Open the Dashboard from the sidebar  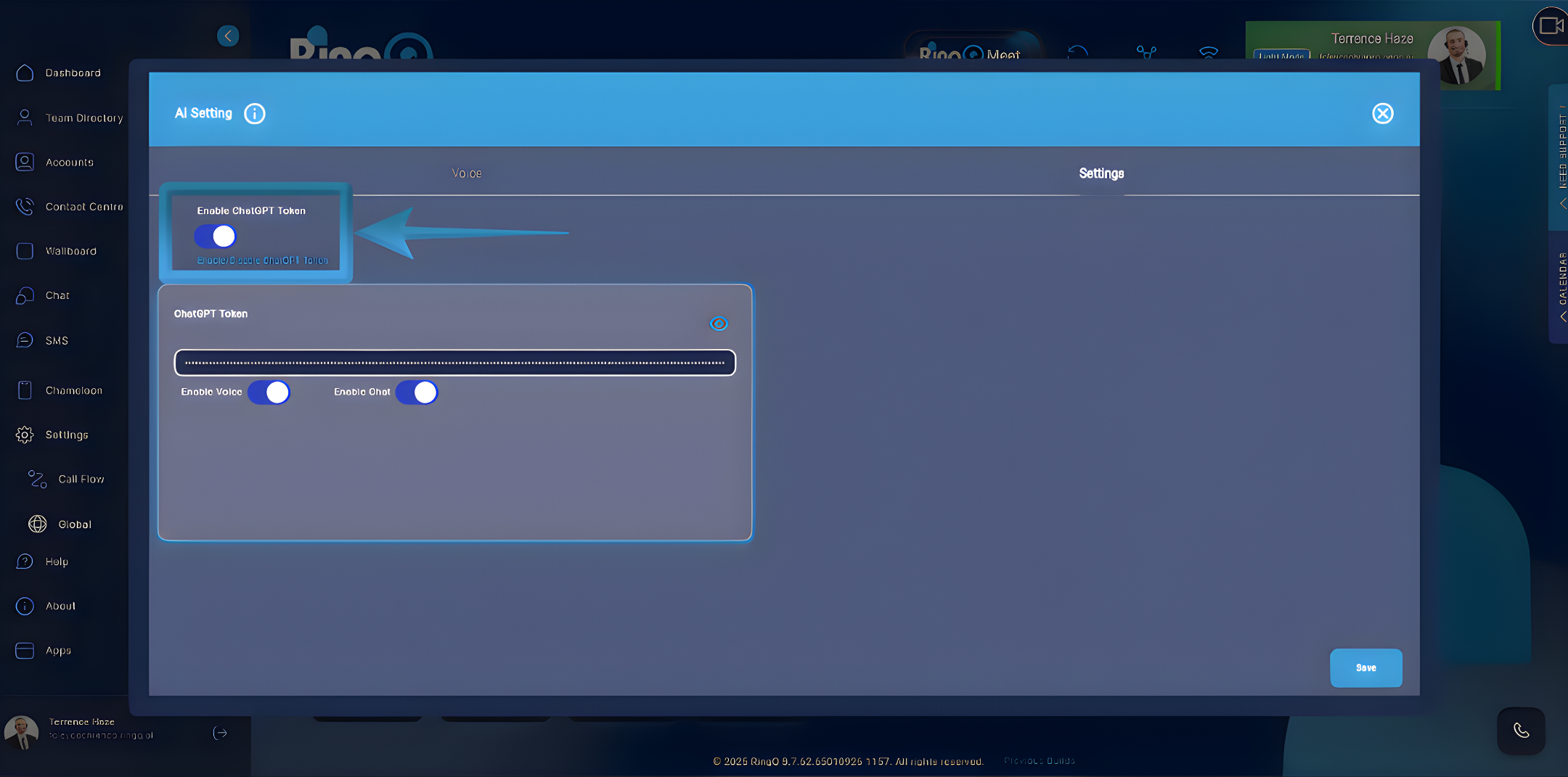tap(73, 73)
